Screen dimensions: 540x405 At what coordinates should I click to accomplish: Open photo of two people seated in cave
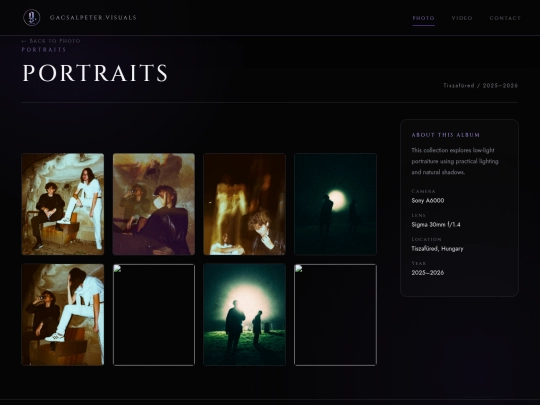coord(63,204)
